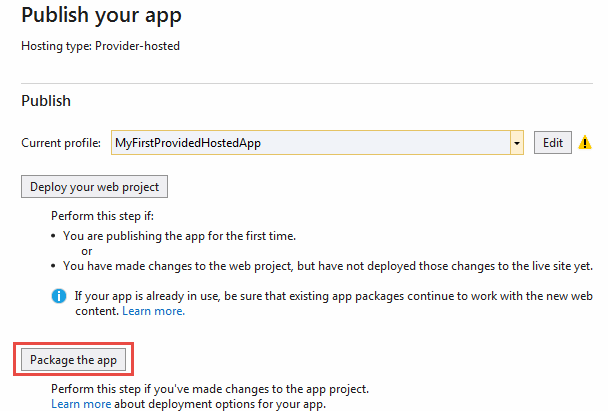Open Learn more about deployment options link
Image resolution: width=608 pixels, height=411 pixels.
click(81, 404)
